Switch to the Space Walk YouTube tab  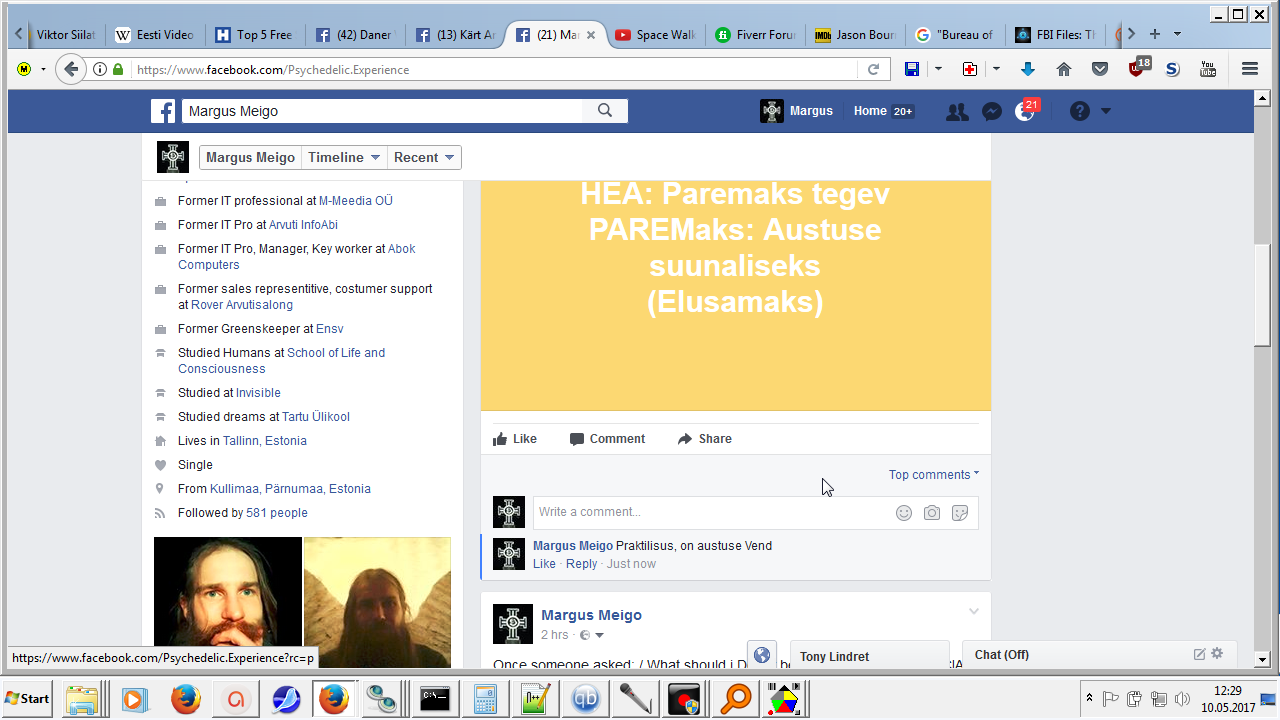(x=655, y=34)
